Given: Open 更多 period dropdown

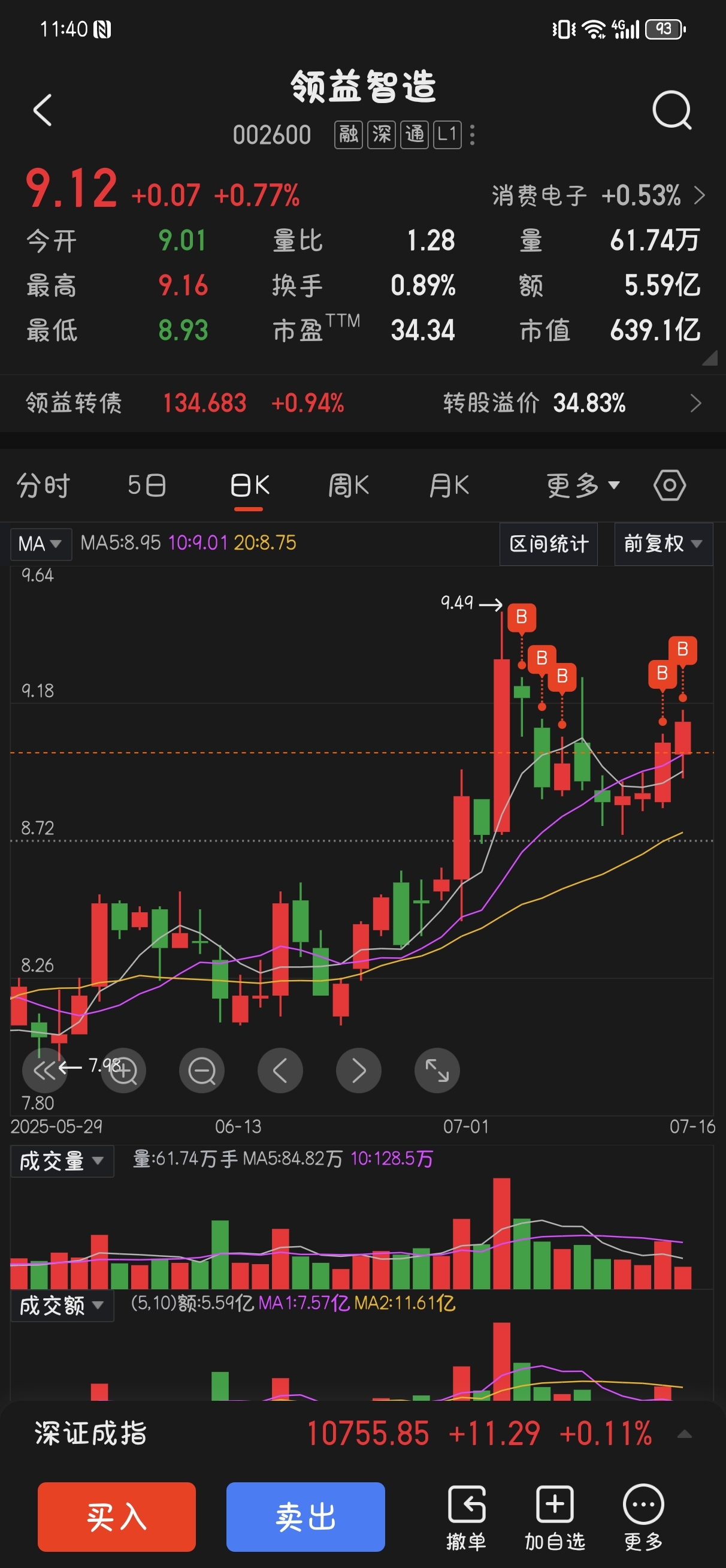Looking at the screenshot, I should 583,485.
